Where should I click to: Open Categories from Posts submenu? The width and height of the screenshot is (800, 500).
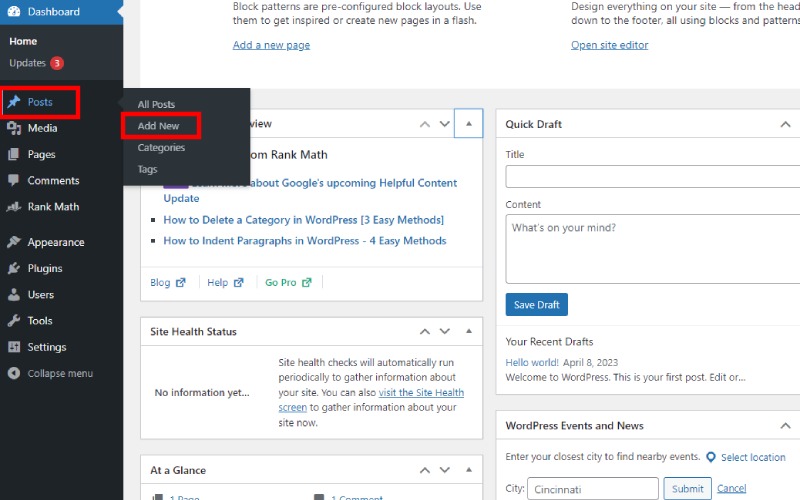pyautogui.click(x=161, y=147)
